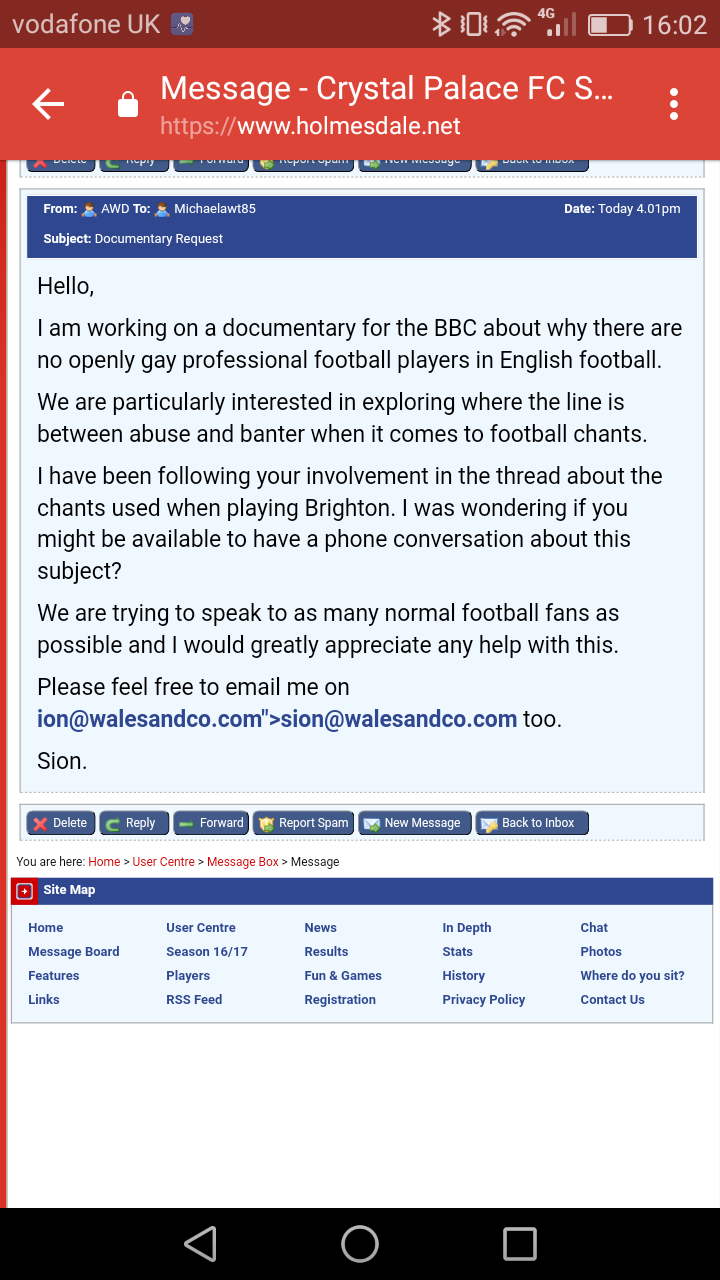
Task: Tap the browser back arrow
Action: (x=48, y=104)
